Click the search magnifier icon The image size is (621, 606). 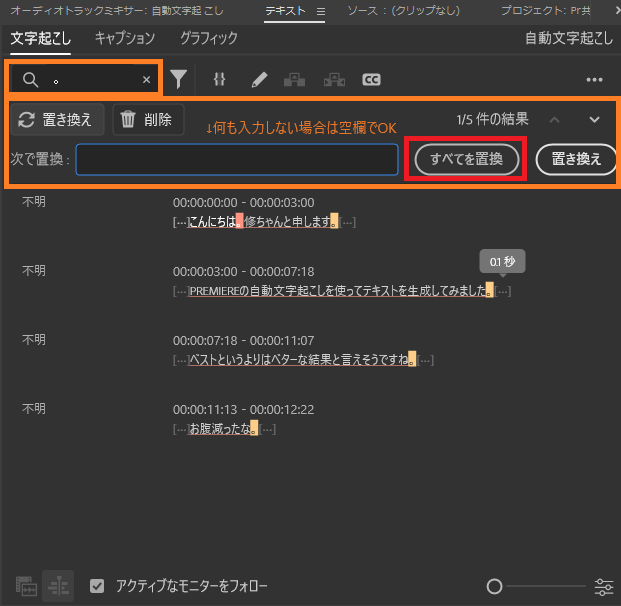coord(30,80)
